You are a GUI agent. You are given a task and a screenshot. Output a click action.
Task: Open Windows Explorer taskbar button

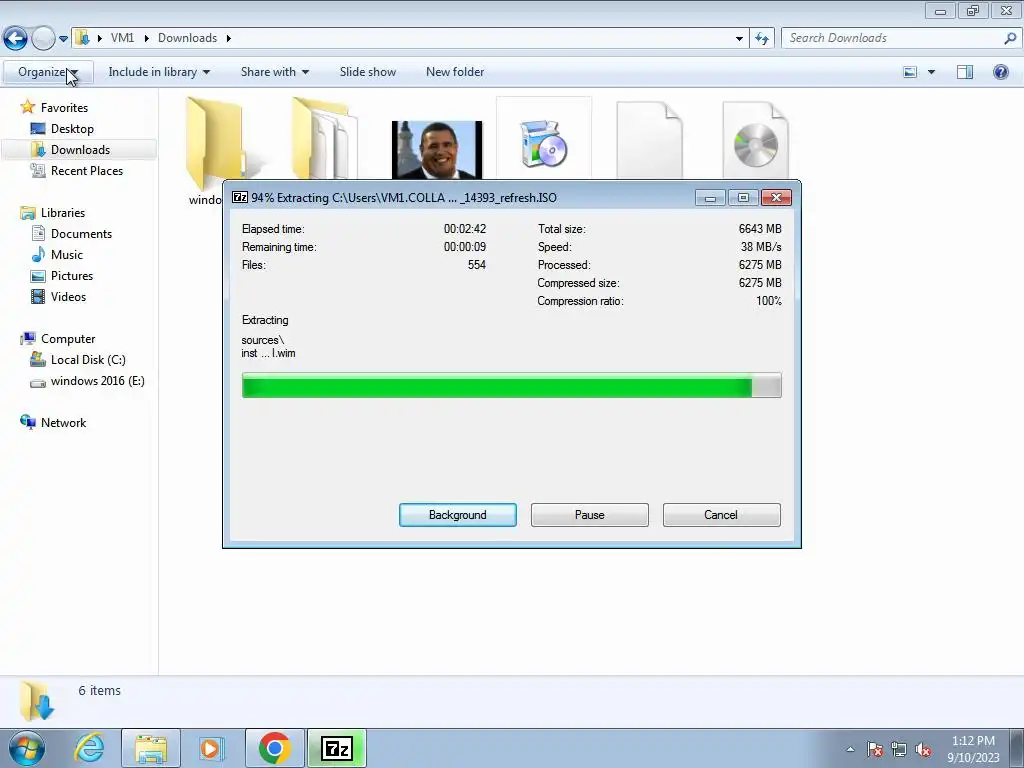[x=151, y=748]
